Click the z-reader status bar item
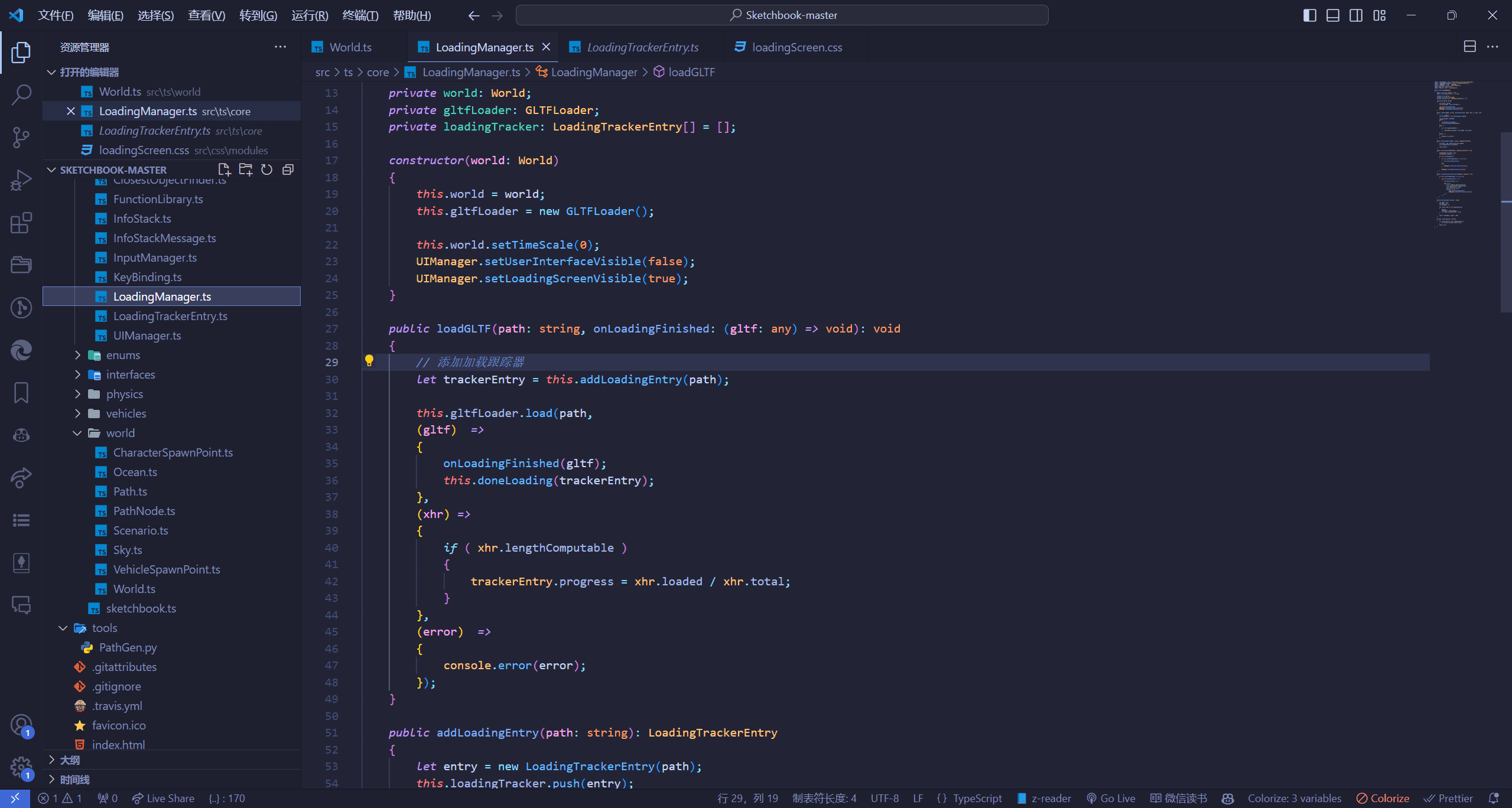The image size is (1512, 808). click(x=1044, y=798)
